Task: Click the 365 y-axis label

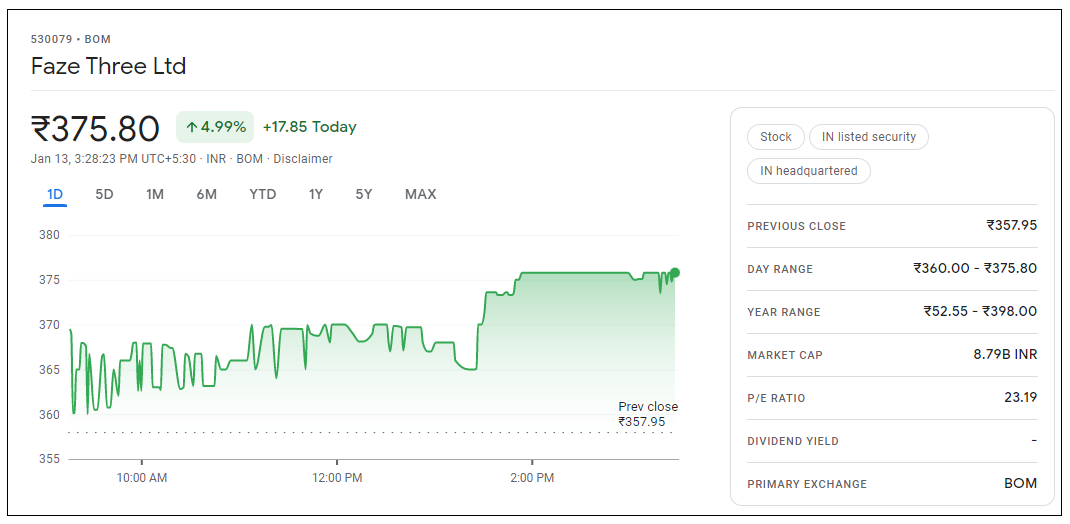Action: [51, 370]
